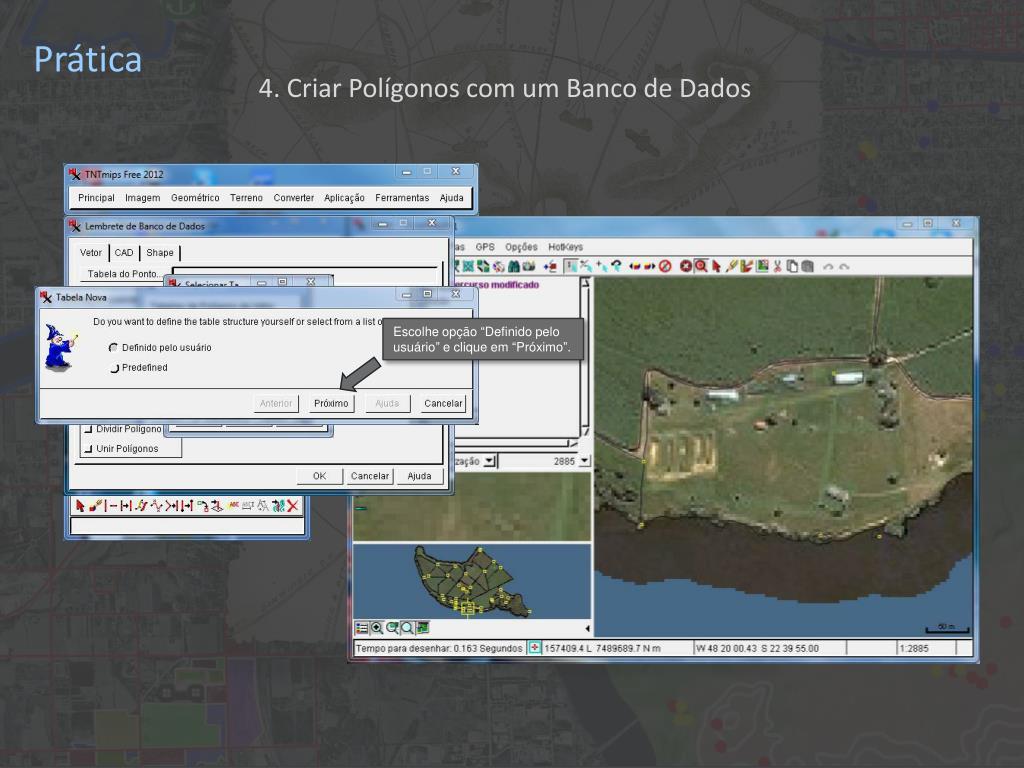Toggle the 'Dividir Polígono' checkbox
The image size is (1024, 768).
coord(88,429)
